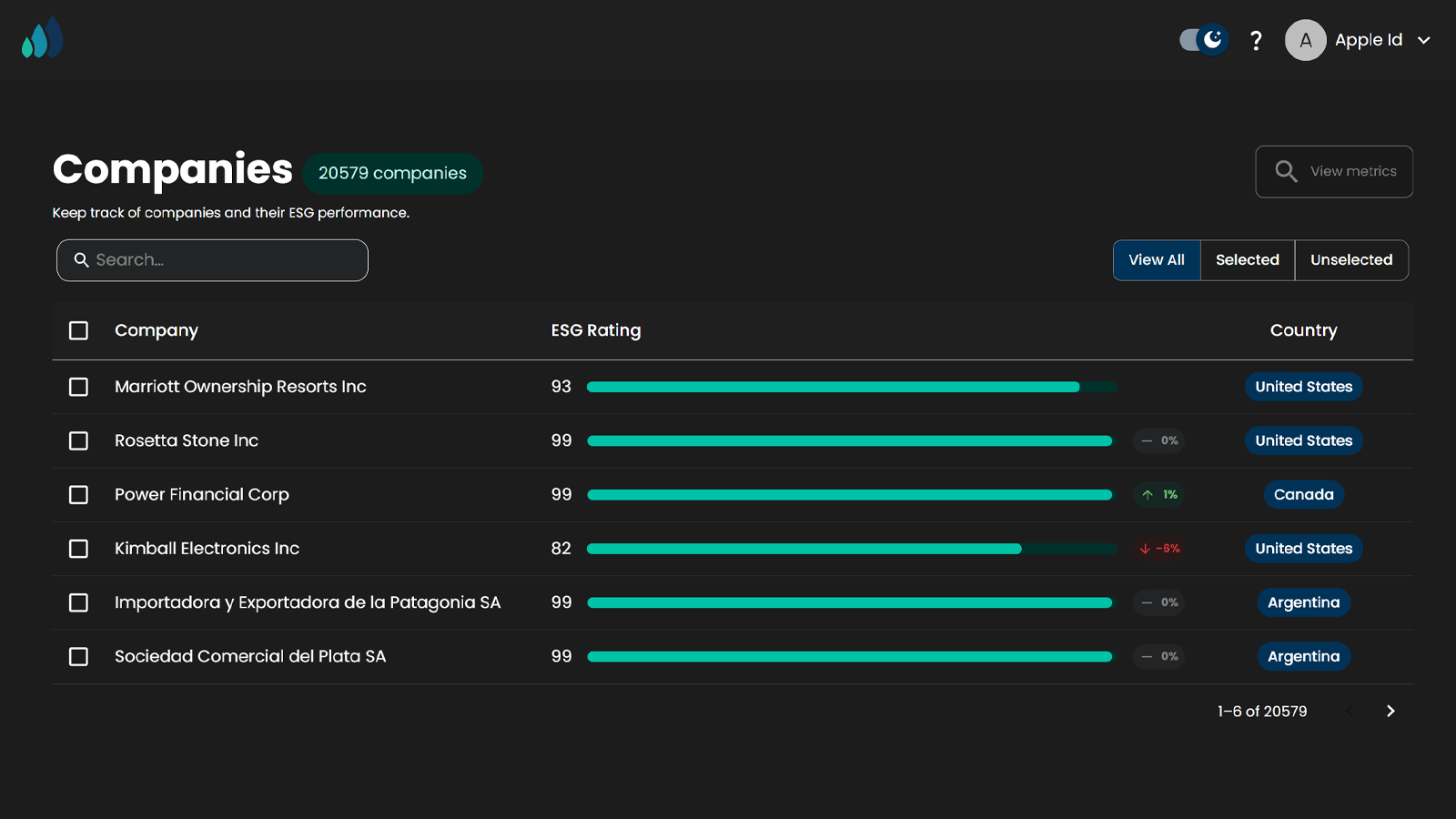Check the select-all Company header checkbox

(79, 330)
